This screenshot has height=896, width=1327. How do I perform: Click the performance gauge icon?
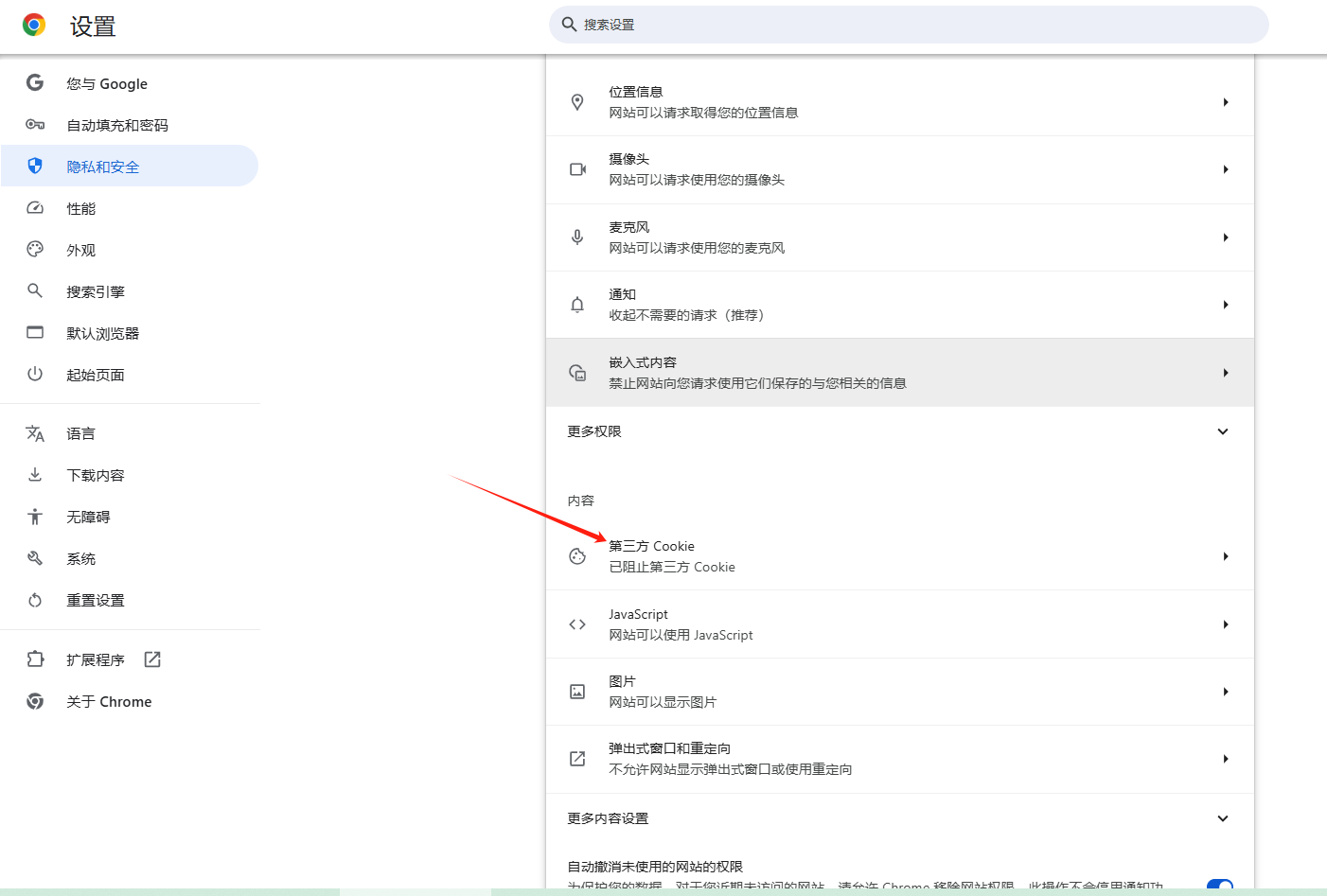pyautogui.click(x=35, y=208)
